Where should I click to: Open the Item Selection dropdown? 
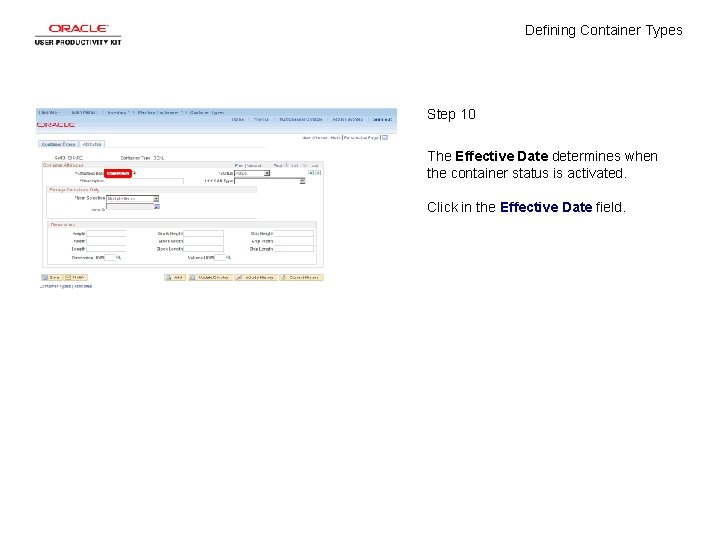click(133, 198)
